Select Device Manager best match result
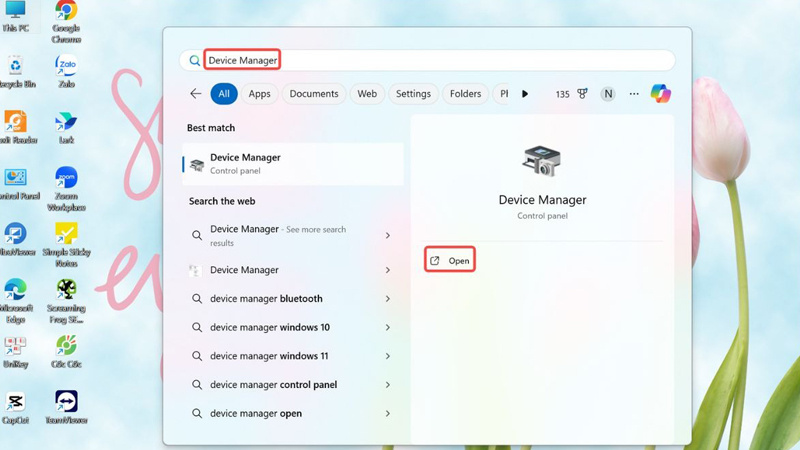This screenshot has width=800, height=450. [x=293, y=164]
